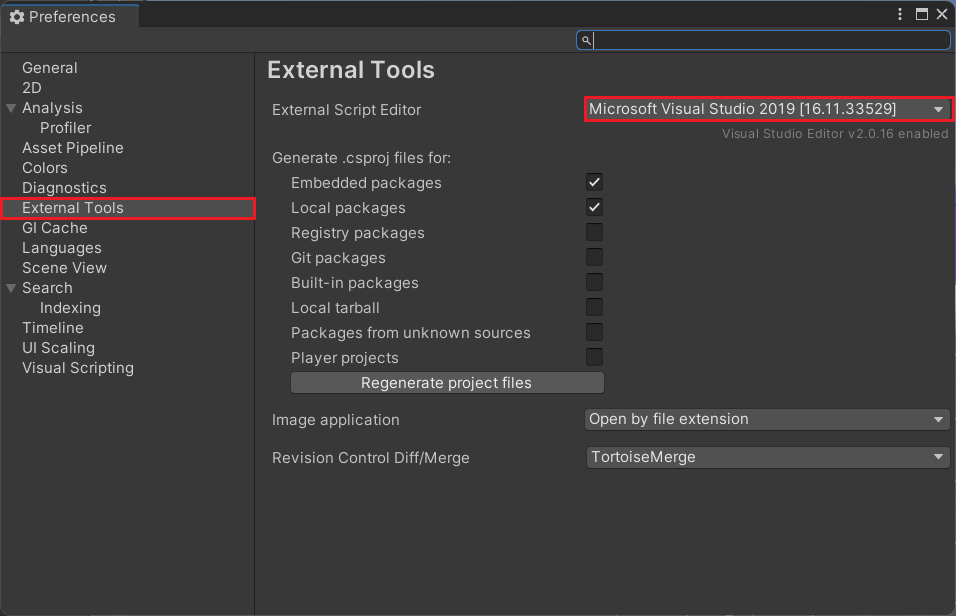Open the Diagnostics preferences
The width and height of the screenshot is (956, 616).
click(67, 188)
